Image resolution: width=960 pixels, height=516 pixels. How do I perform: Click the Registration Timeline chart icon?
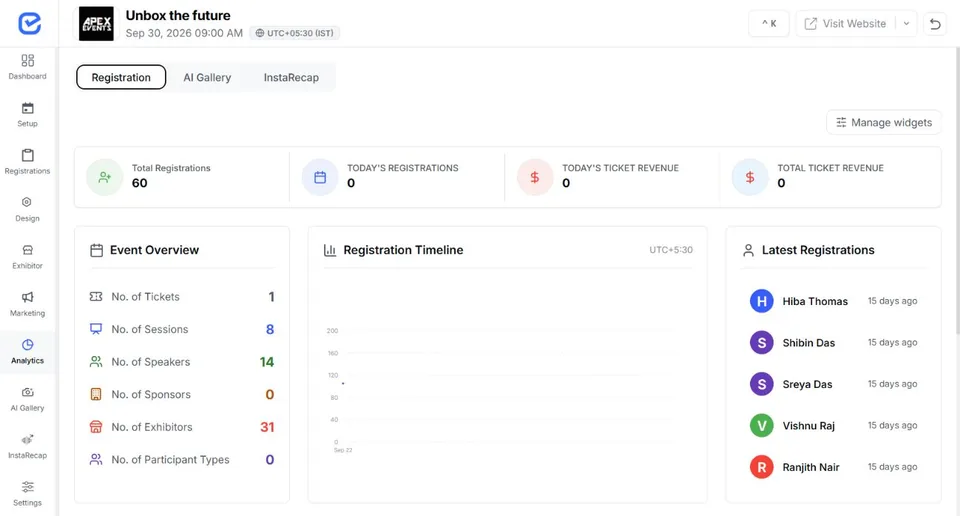point(330,250)
